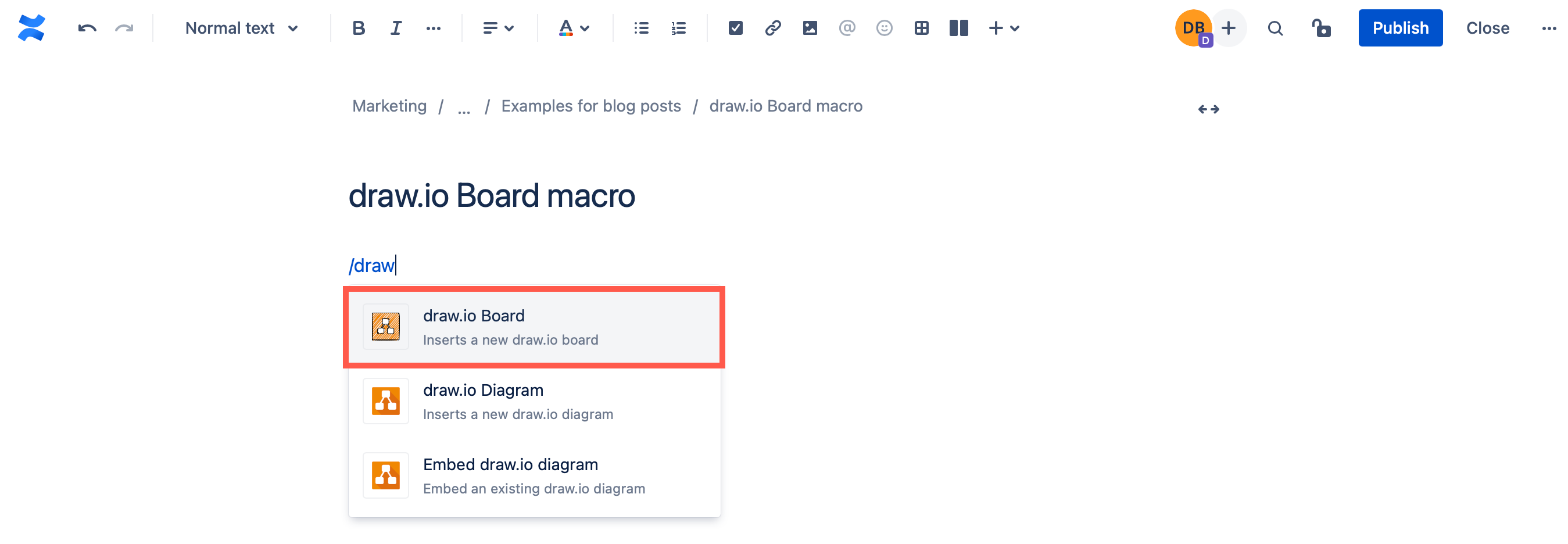Insert an emoji

884,27
